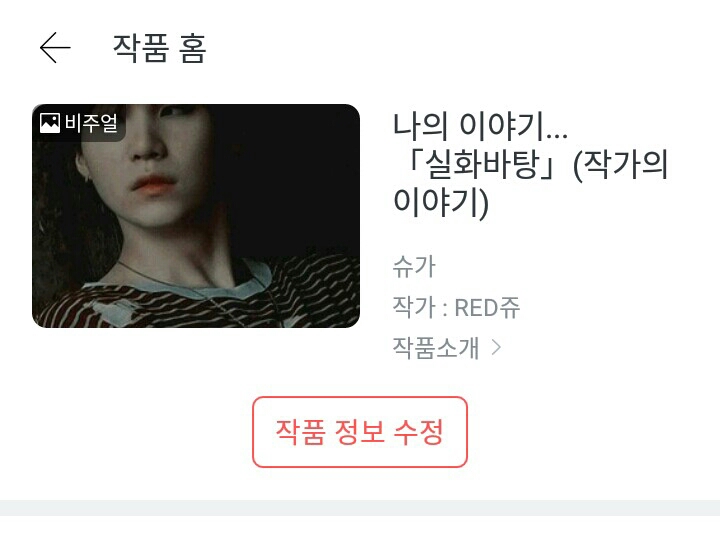The height and width of the screenshot is (540, 720).
Task: Click the 작가 label before RED쥬
Action: pyautogui.click(x=414, y=308)
